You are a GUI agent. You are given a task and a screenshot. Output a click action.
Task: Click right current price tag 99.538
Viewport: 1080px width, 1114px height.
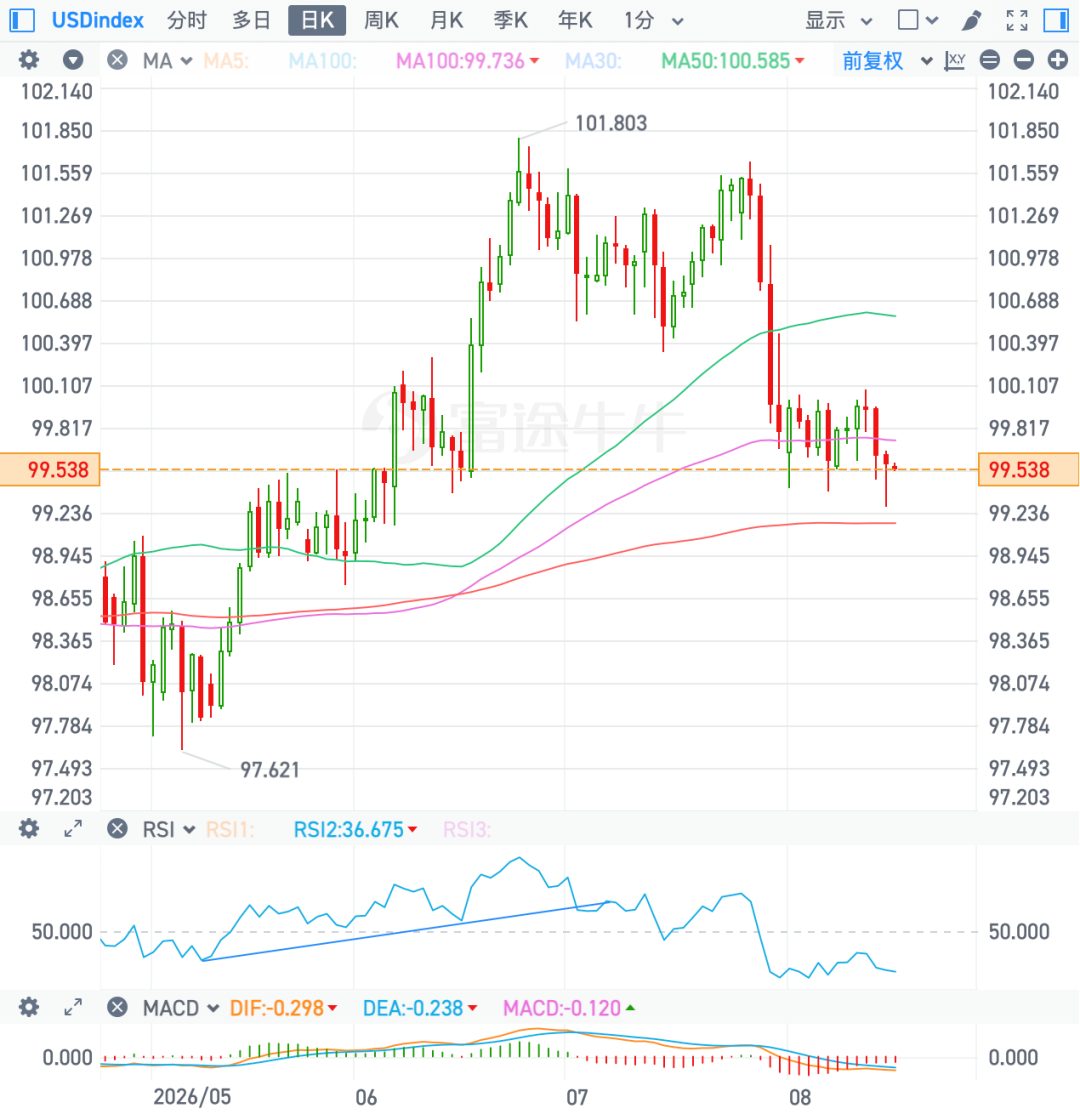tap(1029, 470)
